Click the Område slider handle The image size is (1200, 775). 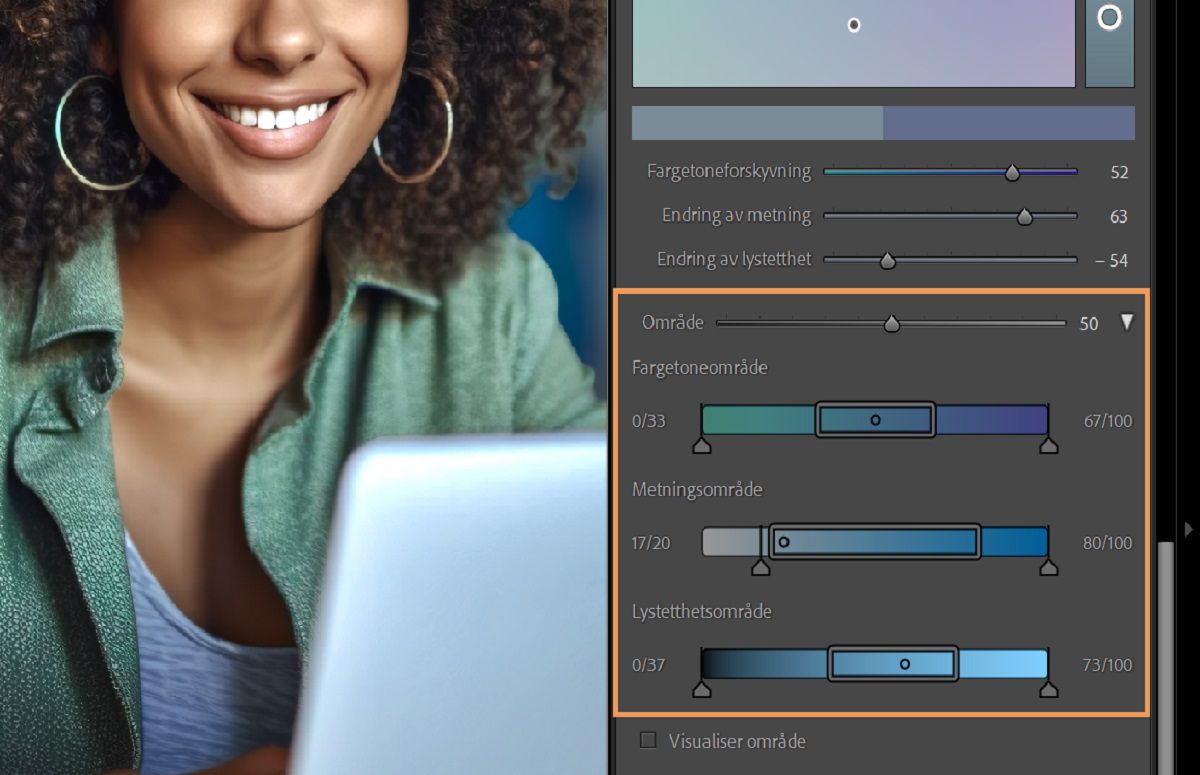pyautogui.click(x=892, y=323)
